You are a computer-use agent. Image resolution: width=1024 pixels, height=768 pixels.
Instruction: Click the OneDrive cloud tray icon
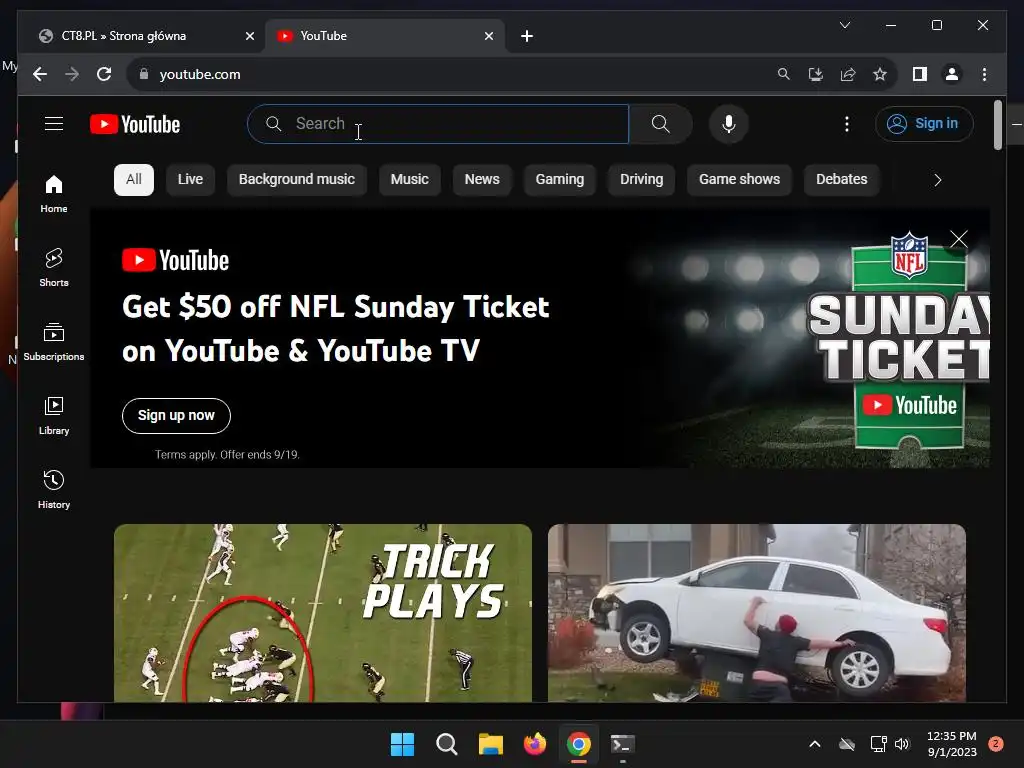pos(847,744)
